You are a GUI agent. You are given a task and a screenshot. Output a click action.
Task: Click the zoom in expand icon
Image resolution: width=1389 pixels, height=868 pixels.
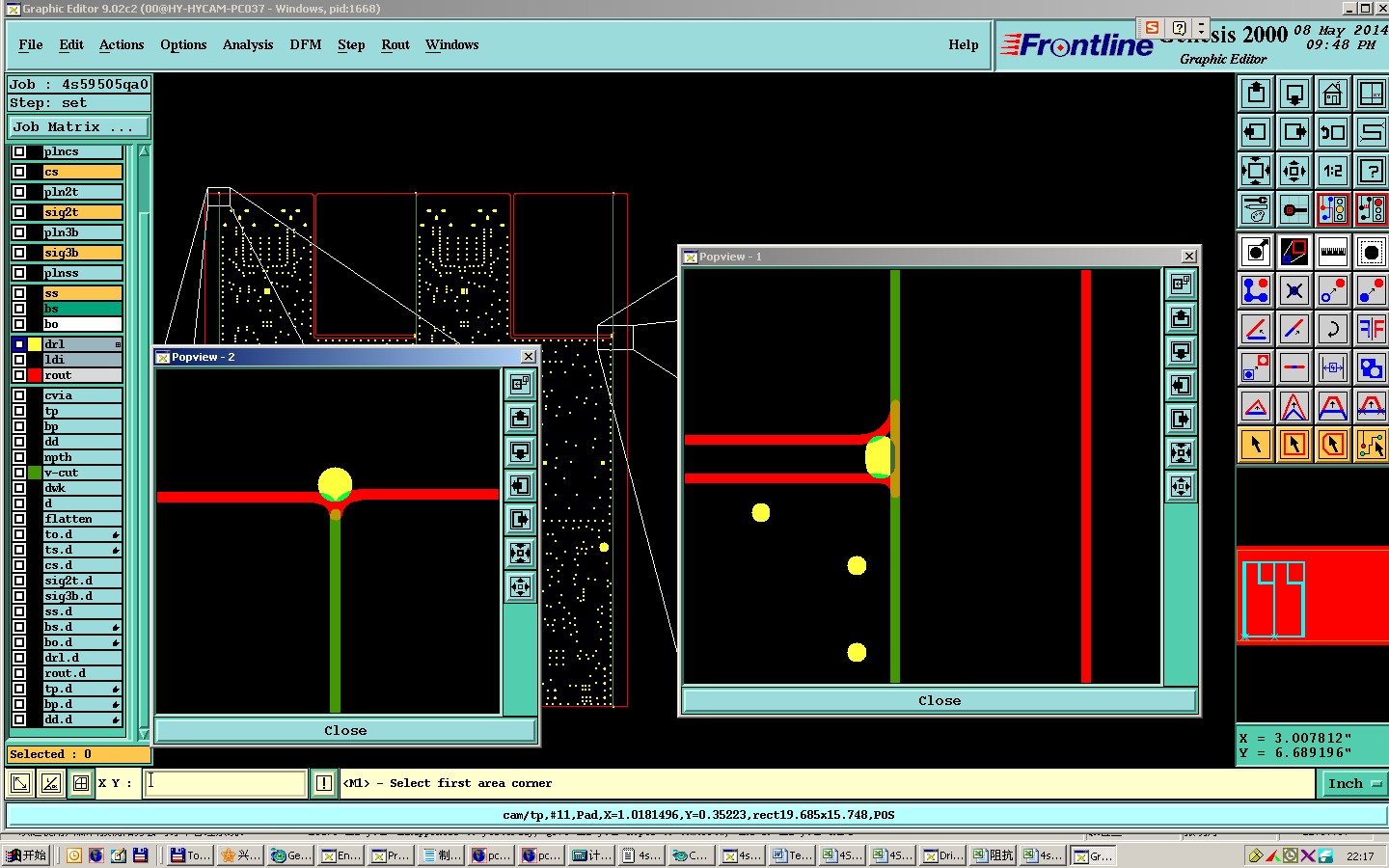(x=1256, y=171)
